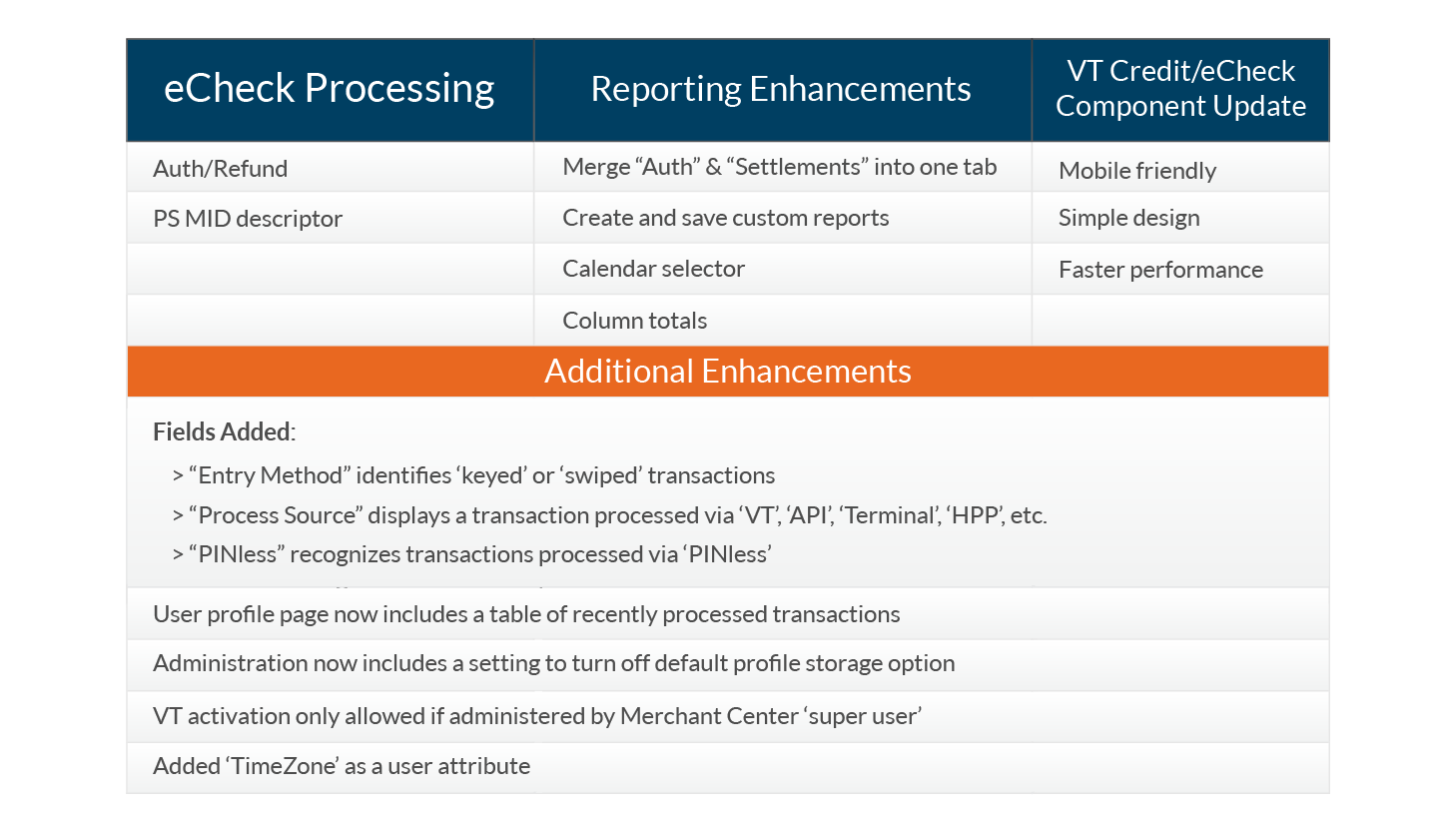This screenshot has height=832, width=1456.
Task: Select the Mobile friendly cell
Action: click(x=1180, y=168)
